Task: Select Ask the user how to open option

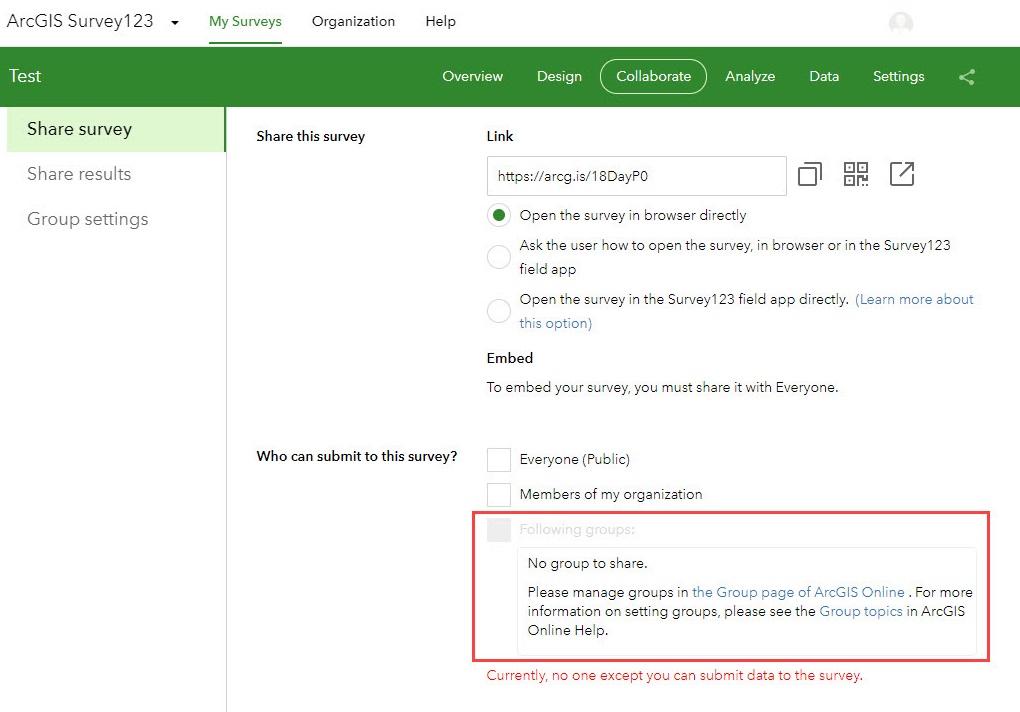Action: [498, 257]
